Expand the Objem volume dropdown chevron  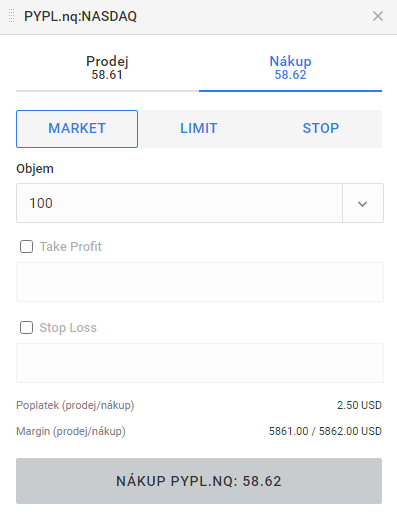pos(363,203)
